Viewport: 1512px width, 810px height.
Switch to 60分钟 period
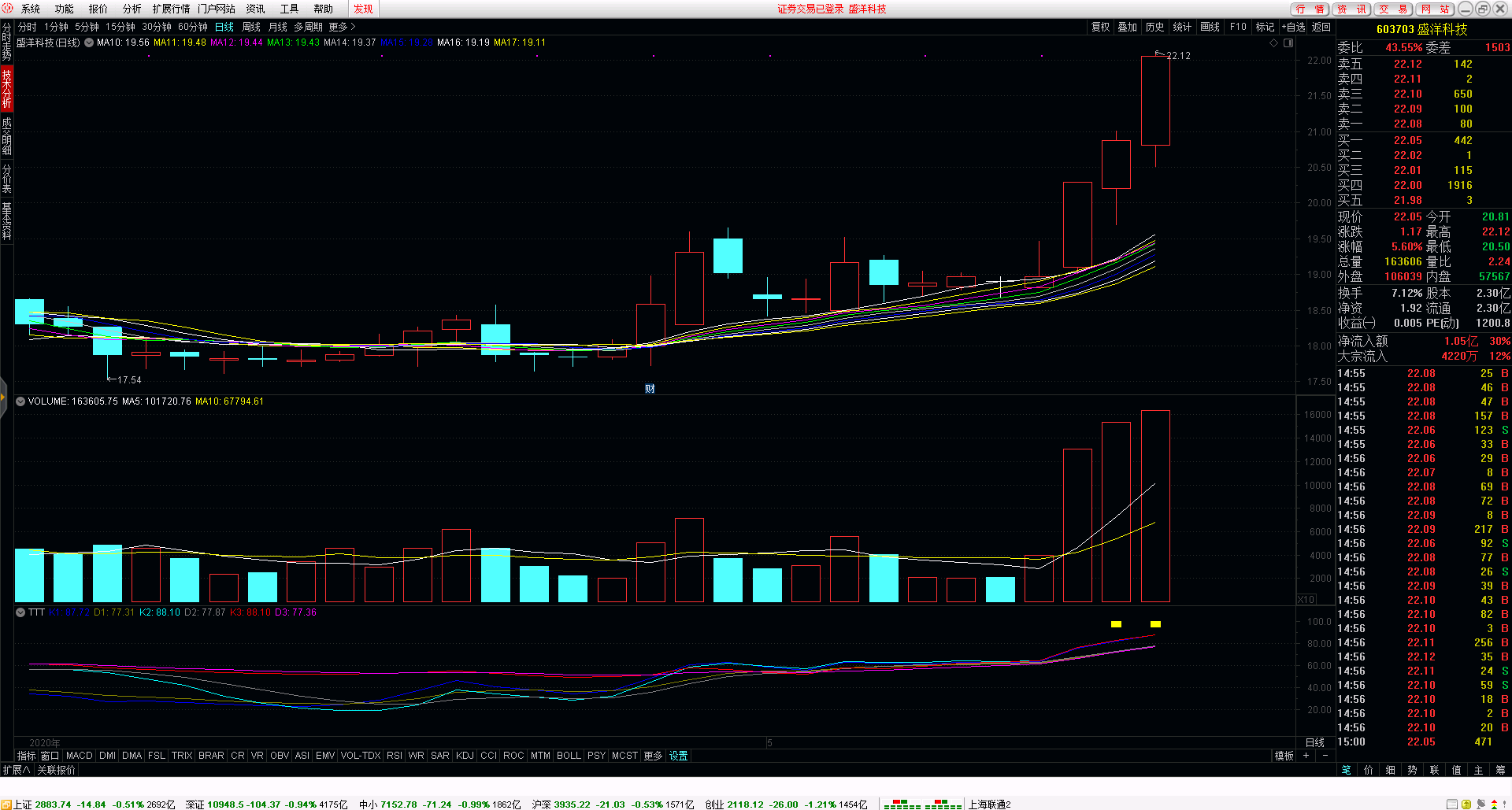pos(193,27)
